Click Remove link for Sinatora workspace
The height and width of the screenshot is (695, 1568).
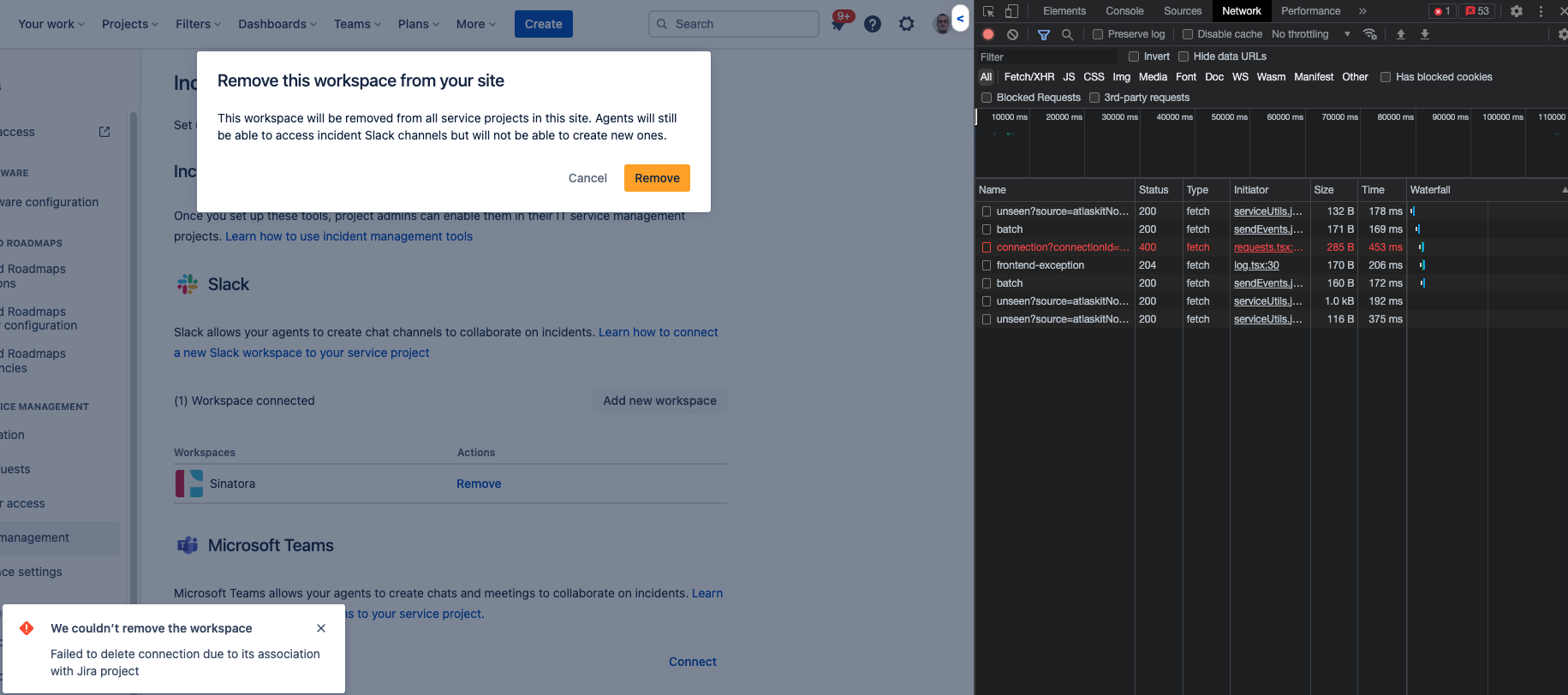pyautogui.click(x=479, y=484)
